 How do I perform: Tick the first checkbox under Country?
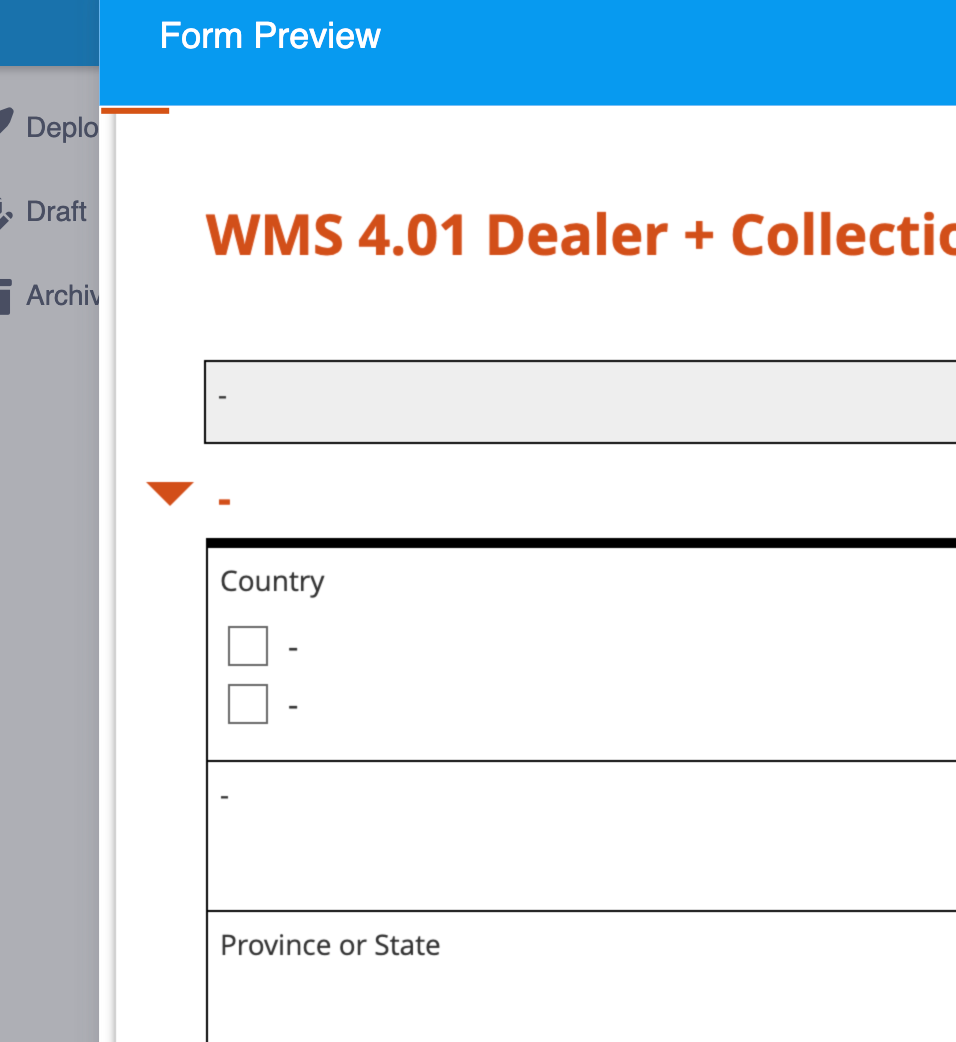pos(248,646)
